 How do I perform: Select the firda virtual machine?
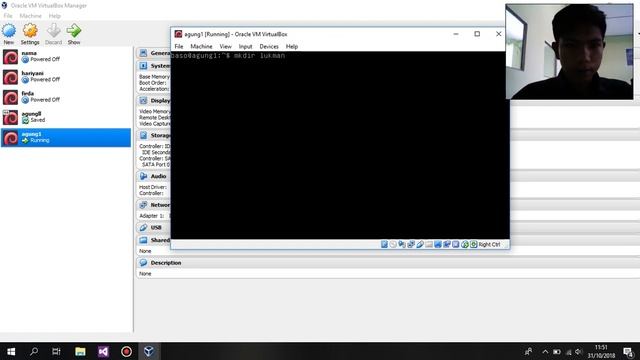(66, 97)
